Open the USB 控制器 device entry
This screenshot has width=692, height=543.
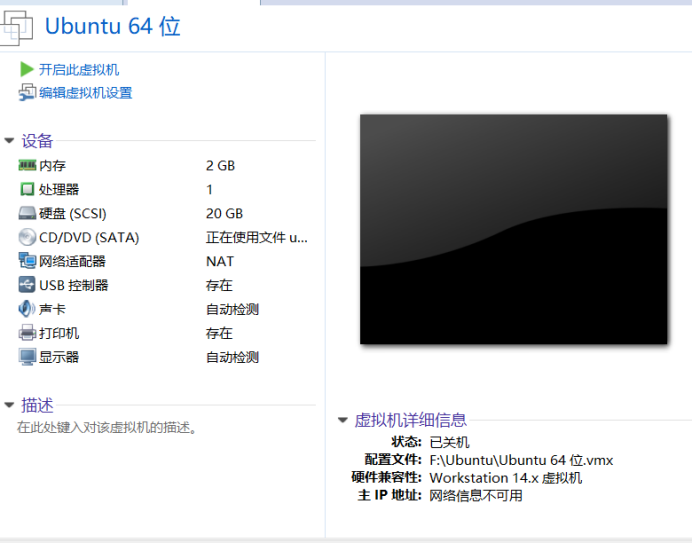pos(74,285)
